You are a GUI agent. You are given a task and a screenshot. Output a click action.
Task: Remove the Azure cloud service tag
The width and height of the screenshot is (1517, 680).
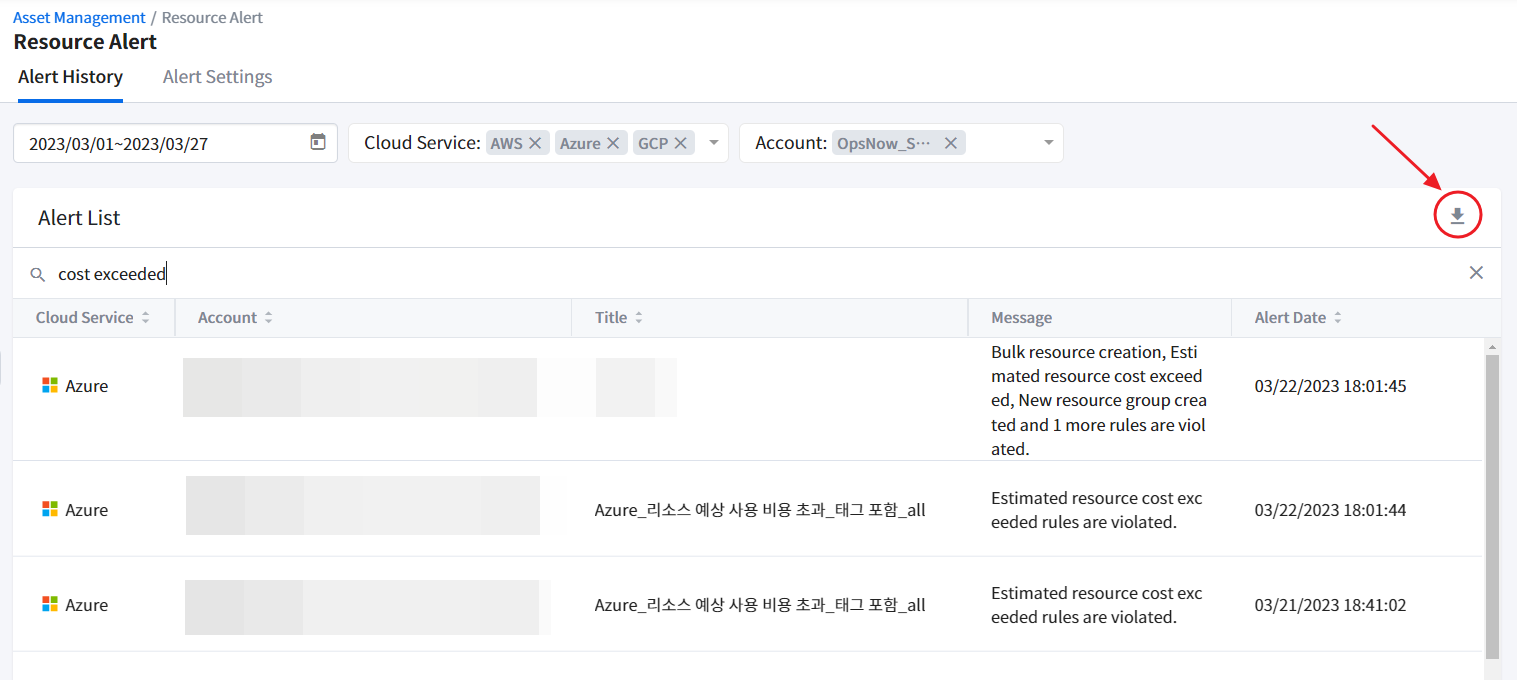[x=613, y=143]
